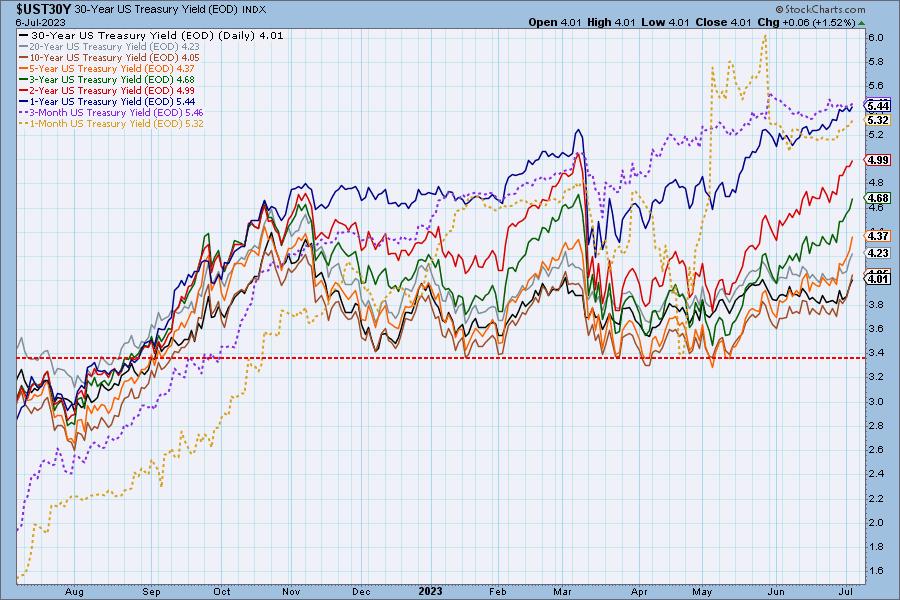The width and height of the screenshot is (900, 600).
Task: Click the 2023 label on the time axis
Action: 430,591
